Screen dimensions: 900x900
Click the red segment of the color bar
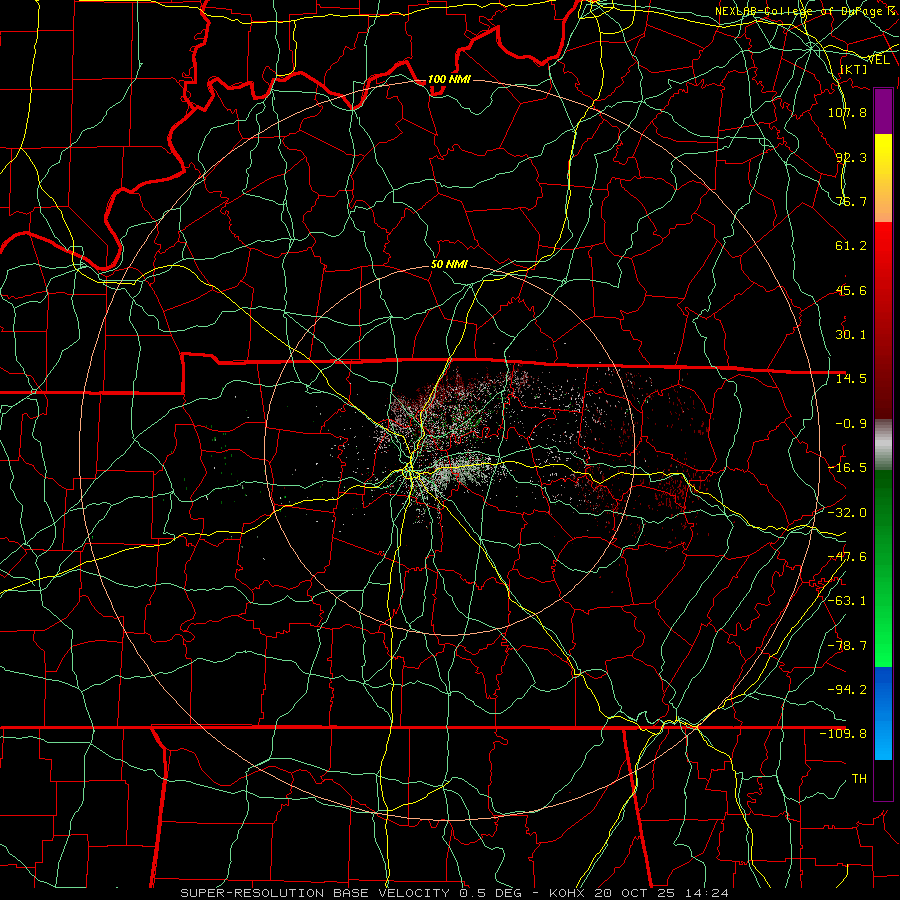883,320
